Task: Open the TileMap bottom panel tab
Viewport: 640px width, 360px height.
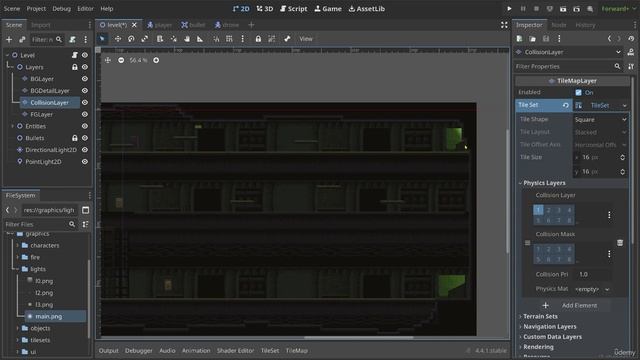Action: [297, 351]
